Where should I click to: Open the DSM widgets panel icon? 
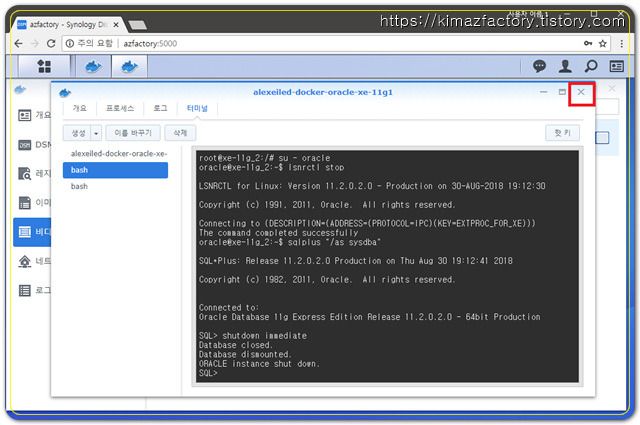[616, 66]
